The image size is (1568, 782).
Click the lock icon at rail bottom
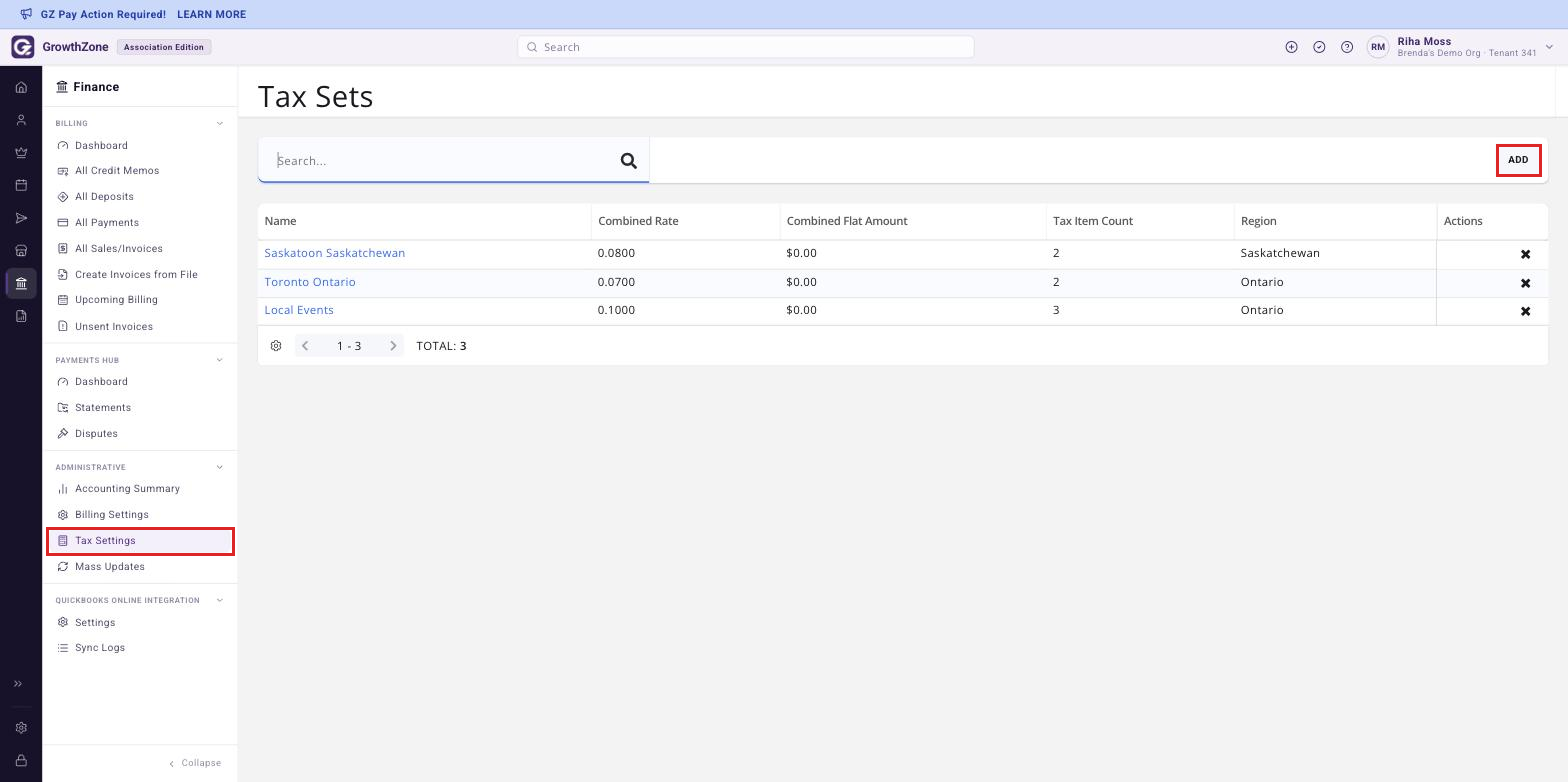point(21,761)
